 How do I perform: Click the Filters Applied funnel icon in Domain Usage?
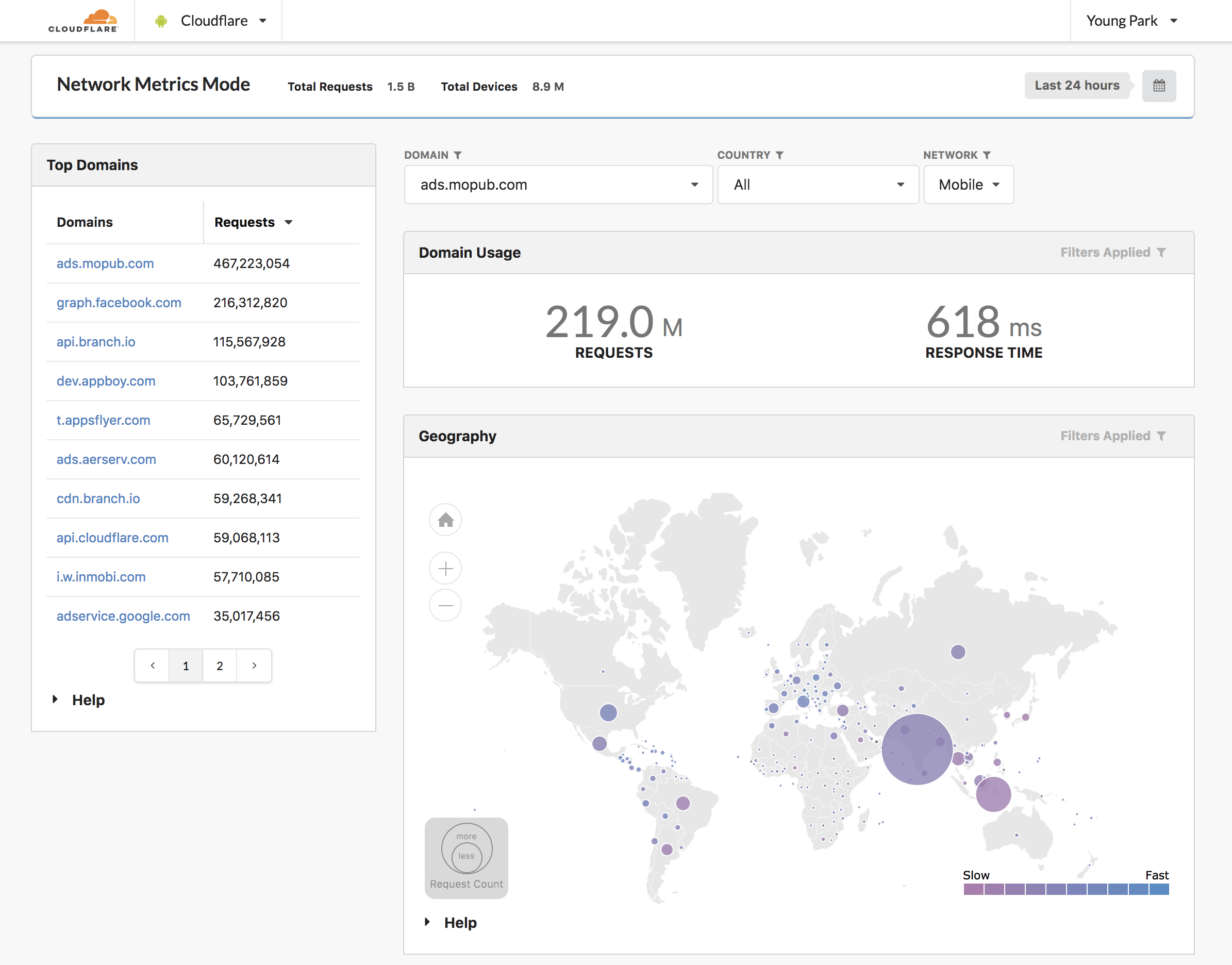(1161, 253)
